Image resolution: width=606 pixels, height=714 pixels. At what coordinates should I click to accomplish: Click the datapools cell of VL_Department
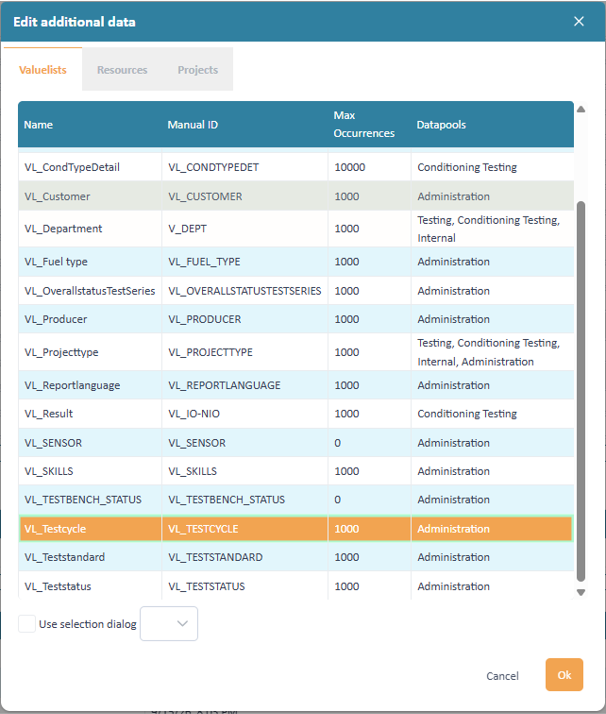click(x=492, y=229)
